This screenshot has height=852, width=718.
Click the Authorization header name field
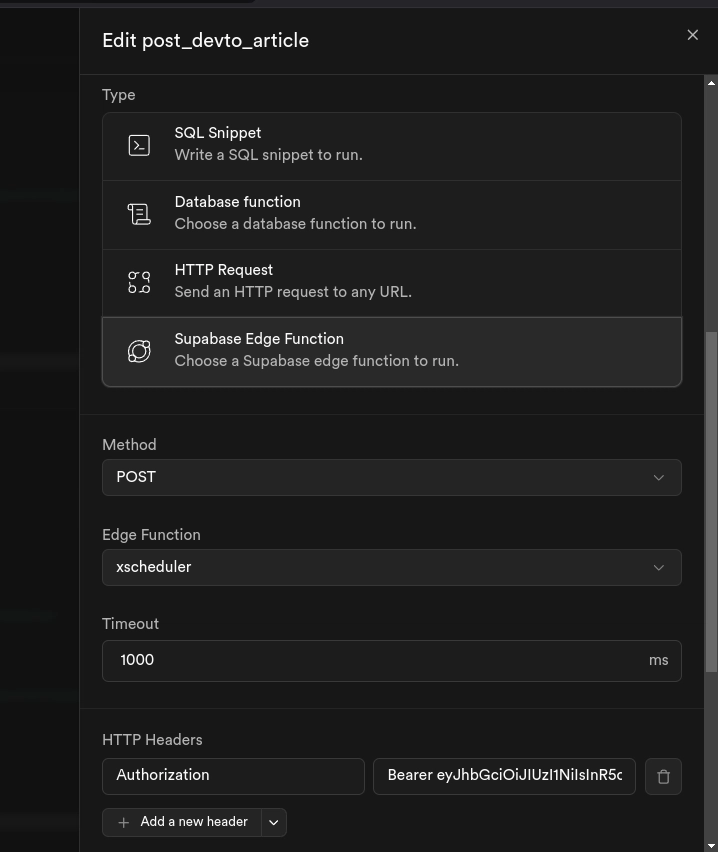(x=233, y=776)
